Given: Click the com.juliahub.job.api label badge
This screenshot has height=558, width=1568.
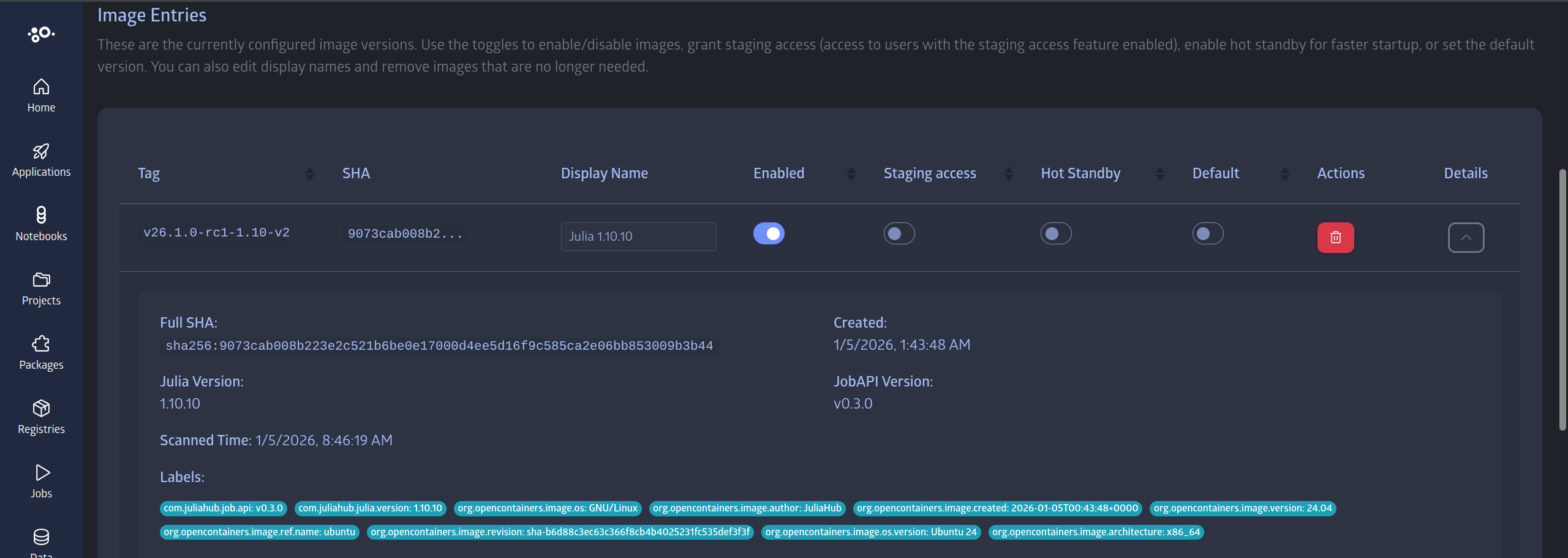Looking at the screenshot, I should point(223,508).
